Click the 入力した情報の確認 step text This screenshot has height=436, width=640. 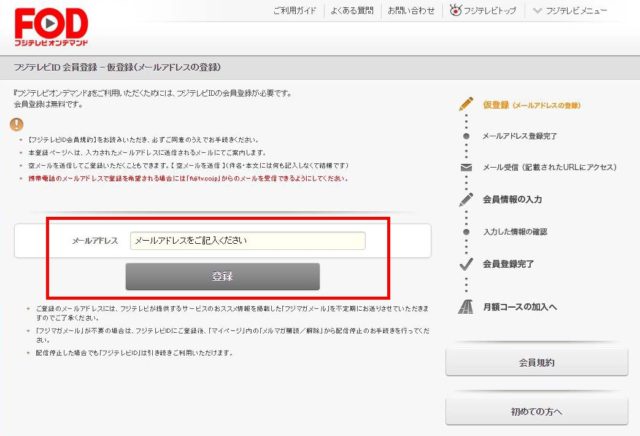coord(515,232)
